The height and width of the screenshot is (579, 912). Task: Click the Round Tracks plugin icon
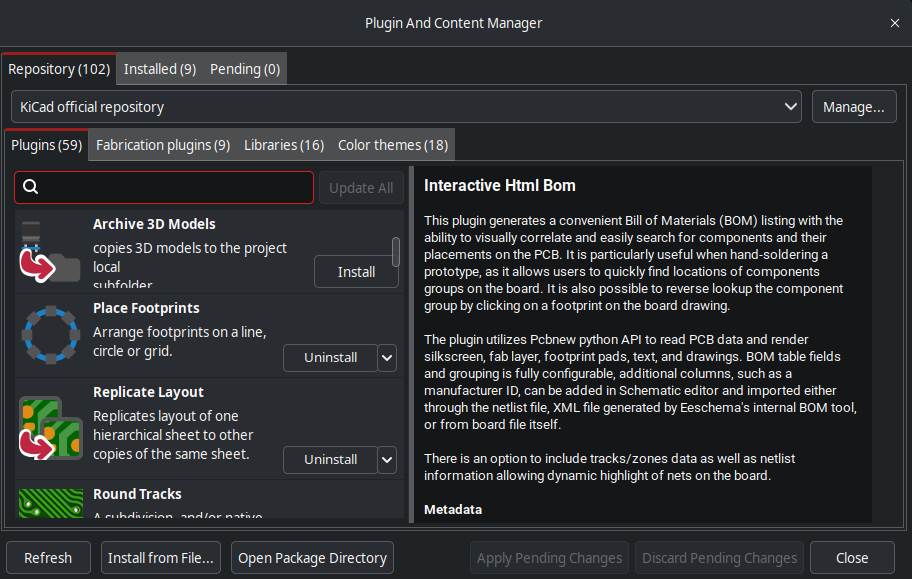coord(50,503)
